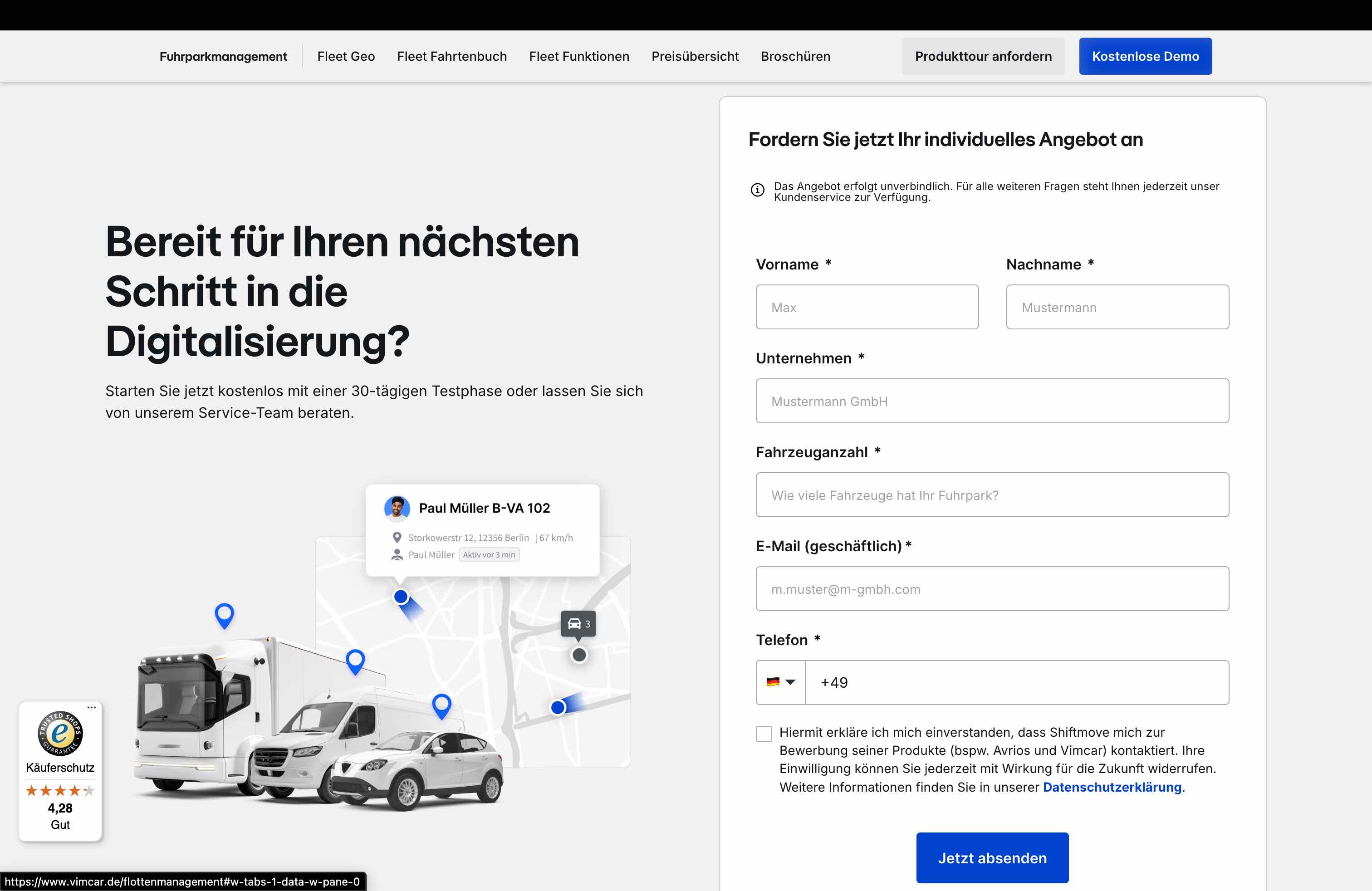
Task: Click the info icon beside offer notice
Action: [758, 190]
